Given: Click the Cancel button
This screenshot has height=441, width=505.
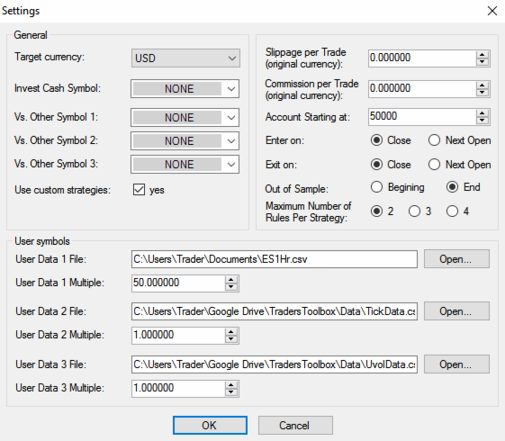Looking at the screenshot, I should [295, 425].
